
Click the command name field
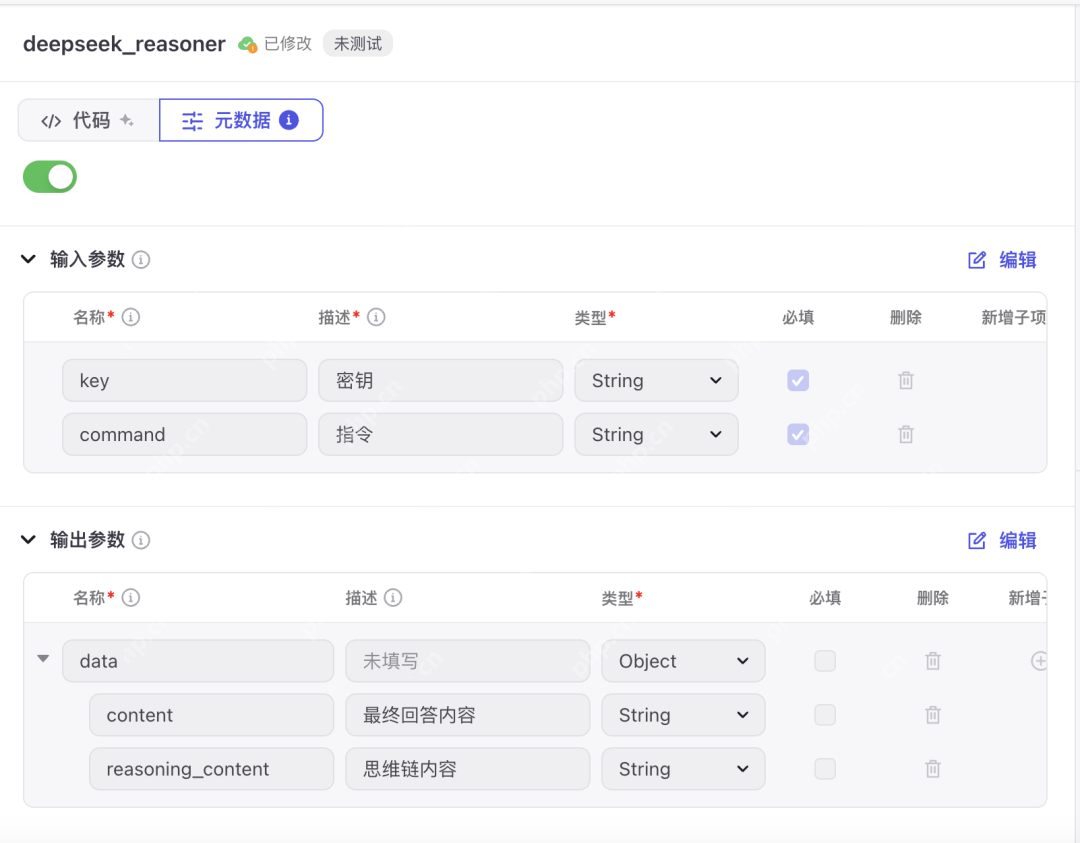tap(185, 435)
